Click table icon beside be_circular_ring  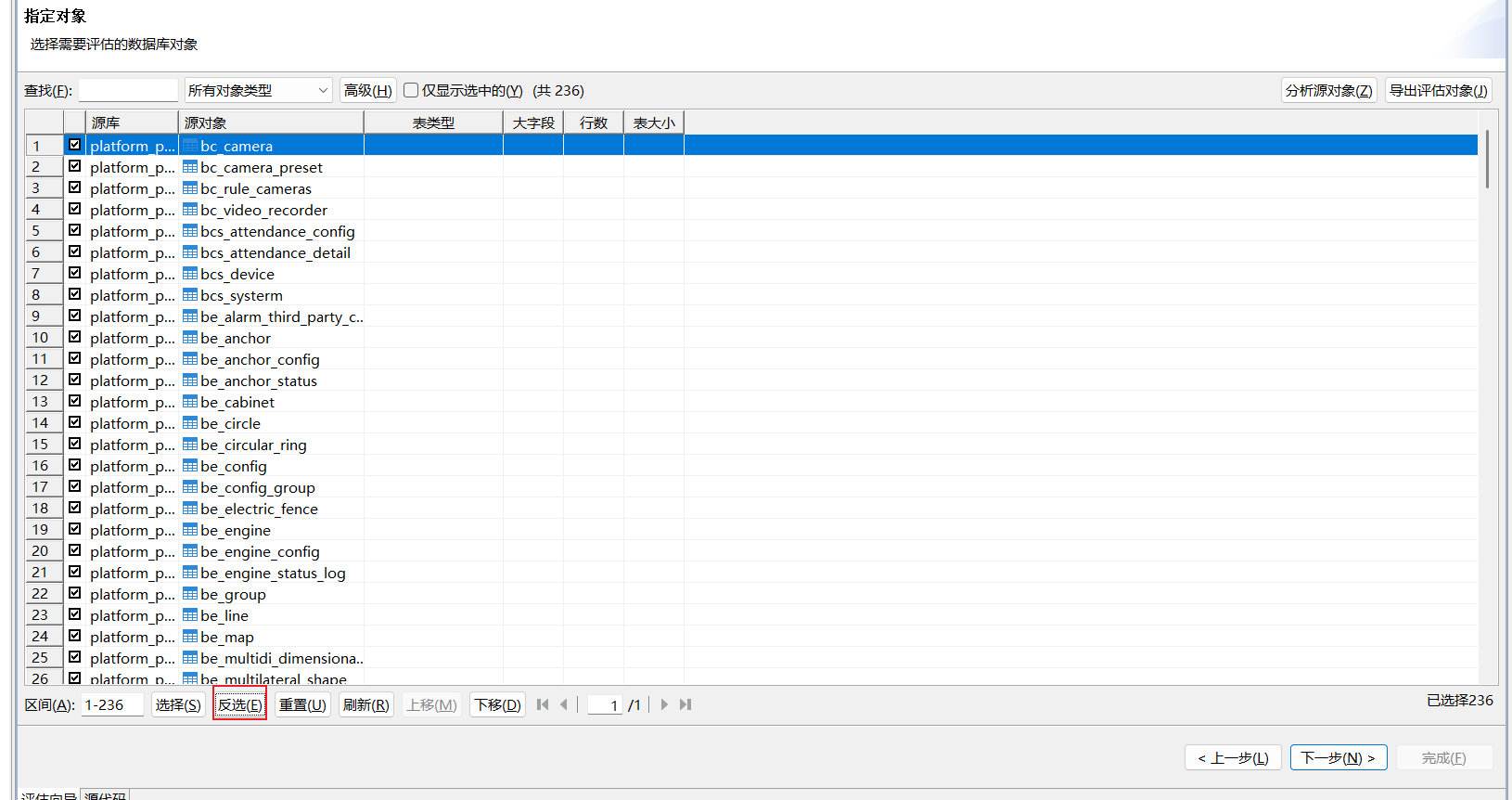pos(190,444)
